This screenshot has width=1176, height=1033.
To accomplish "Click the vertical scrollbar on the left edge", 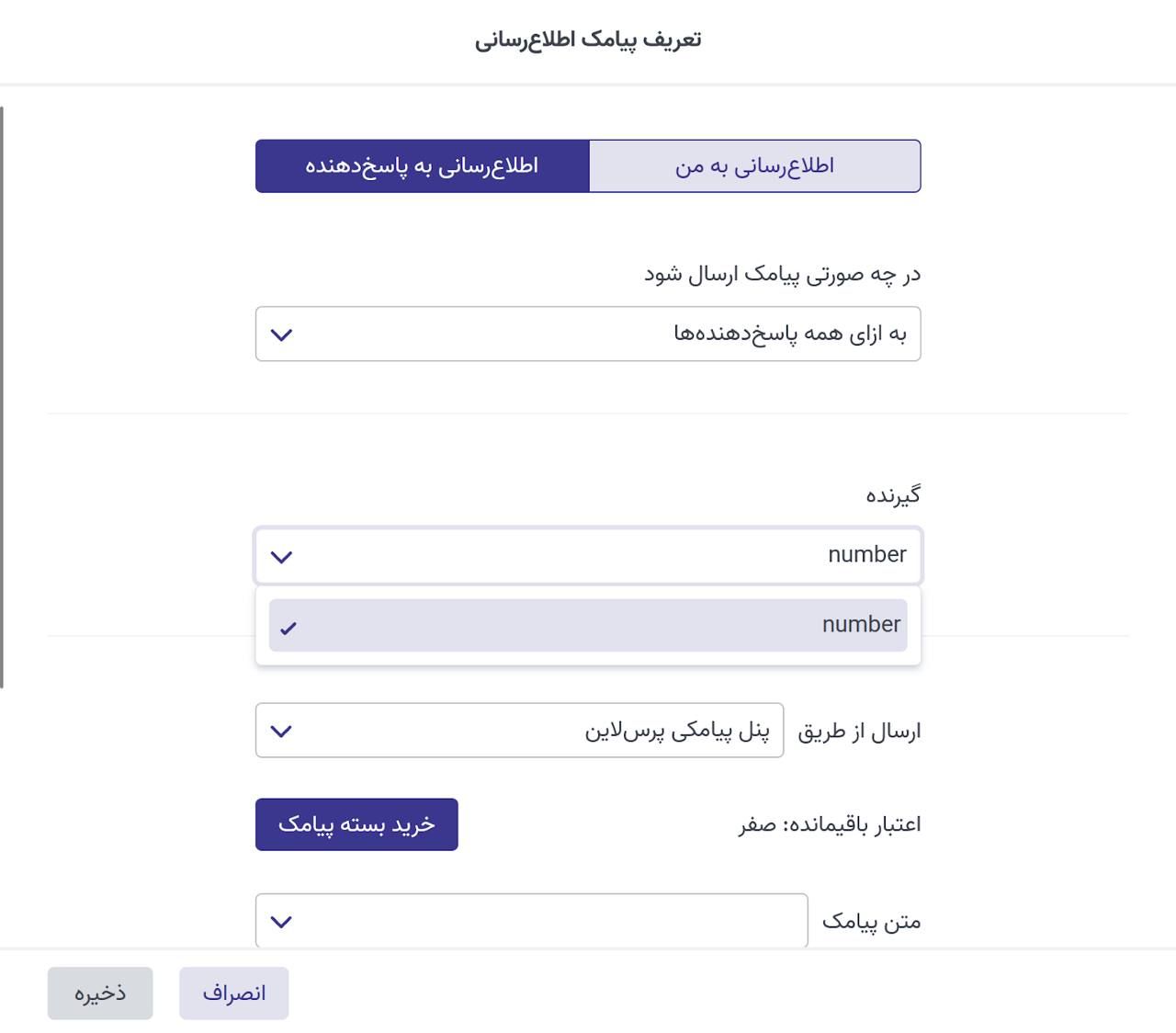I will pyautogui.click(x=2, y=397).
